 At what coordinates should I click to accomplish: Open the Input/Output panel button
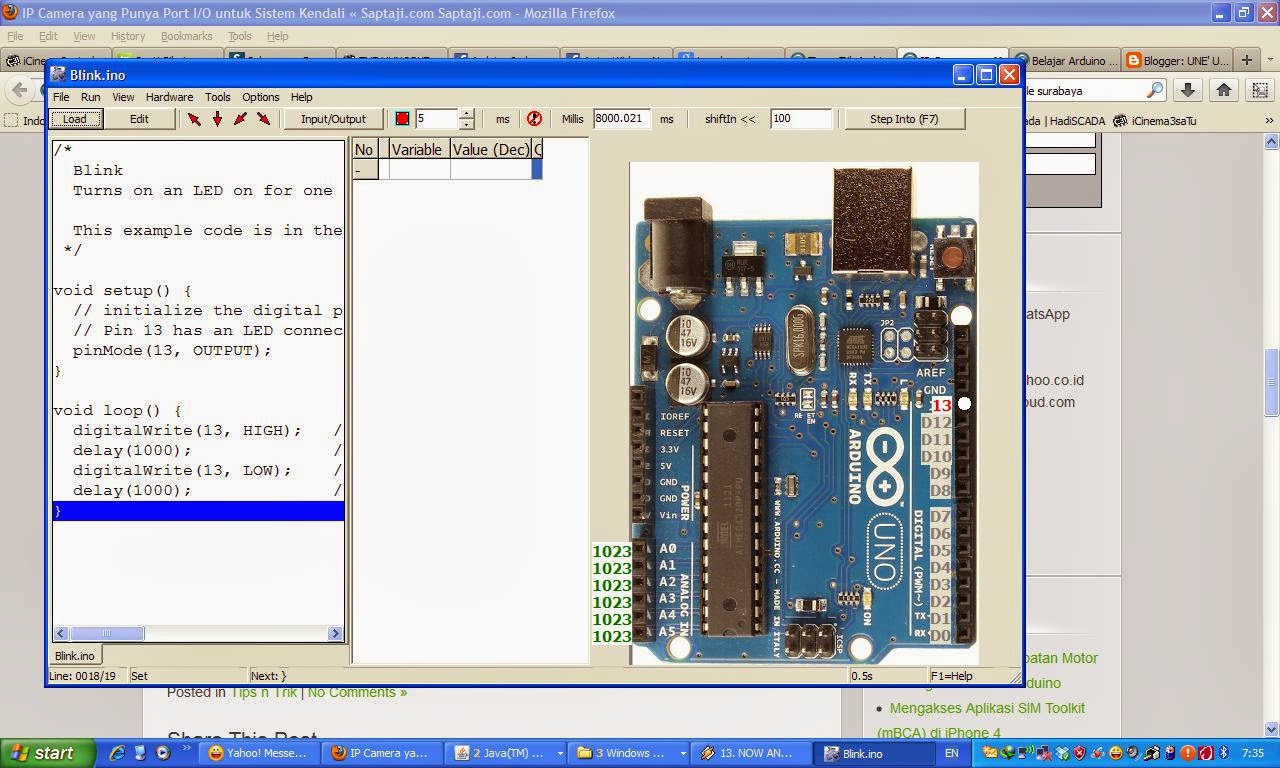click(333, 119)
